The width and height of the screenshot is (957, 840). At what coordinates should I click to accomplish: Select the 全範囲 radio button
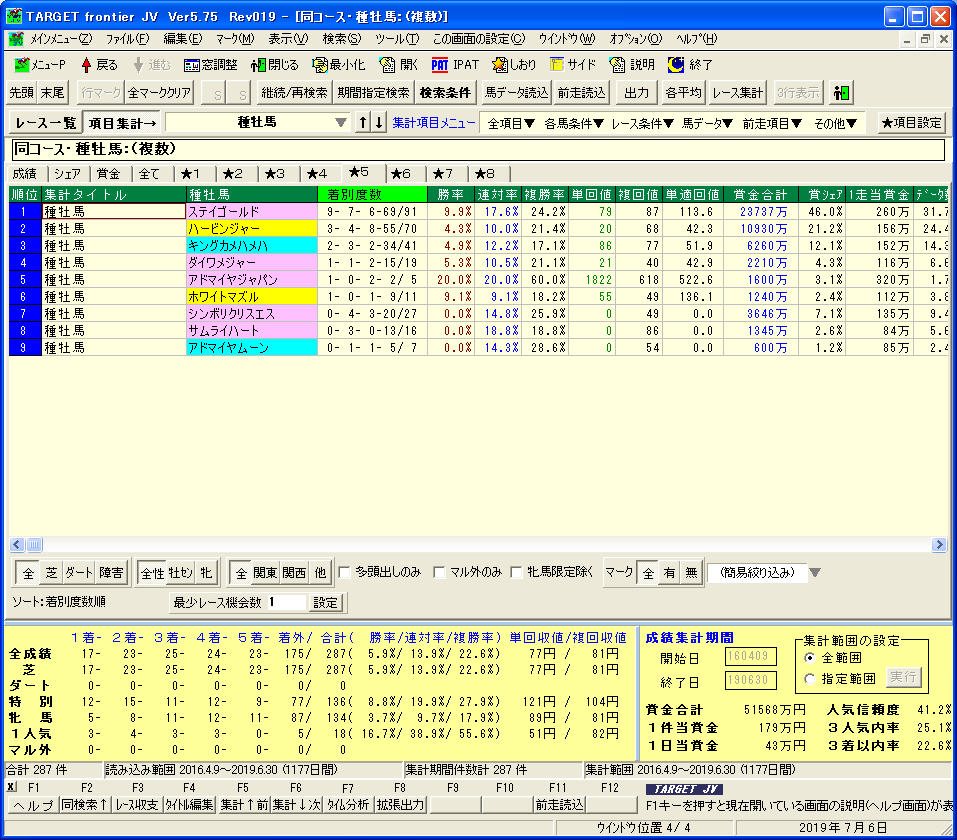tap(810, 657)
